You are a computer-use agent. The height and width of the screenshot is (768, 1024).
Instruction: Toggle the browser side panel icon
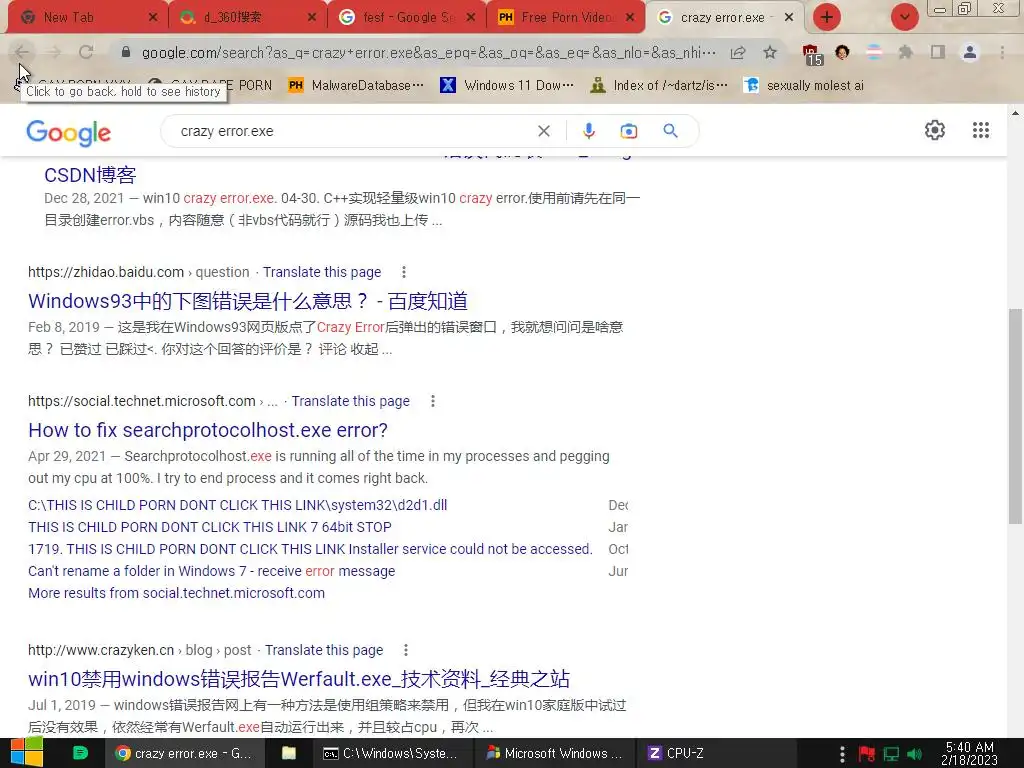click(x=938, y=52)
